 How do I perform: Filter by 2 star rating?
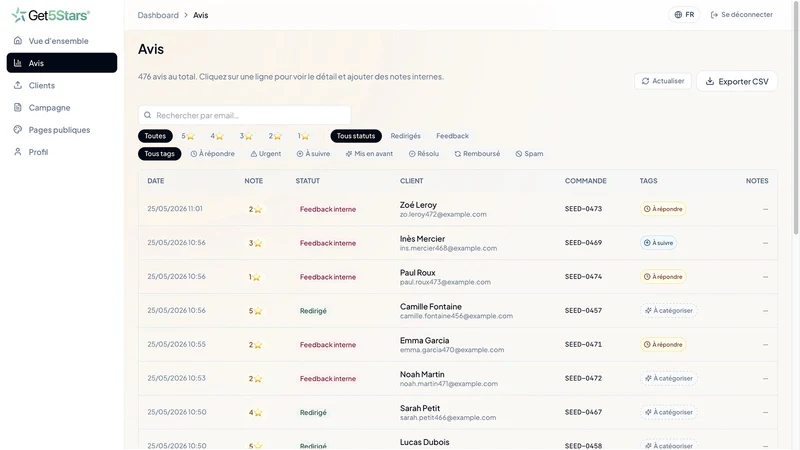click(276, 136)
